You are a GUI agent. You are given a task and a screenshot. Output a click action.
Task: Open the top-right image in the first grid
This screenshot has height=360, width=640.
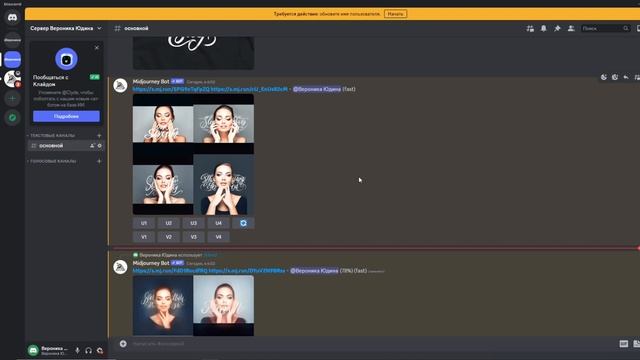tap(224, 124)
